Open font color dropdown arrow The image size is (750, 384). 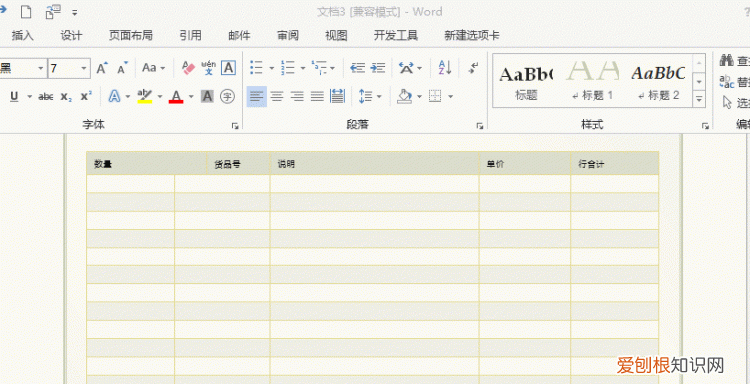pyautogui.click(x=191, y=97)
